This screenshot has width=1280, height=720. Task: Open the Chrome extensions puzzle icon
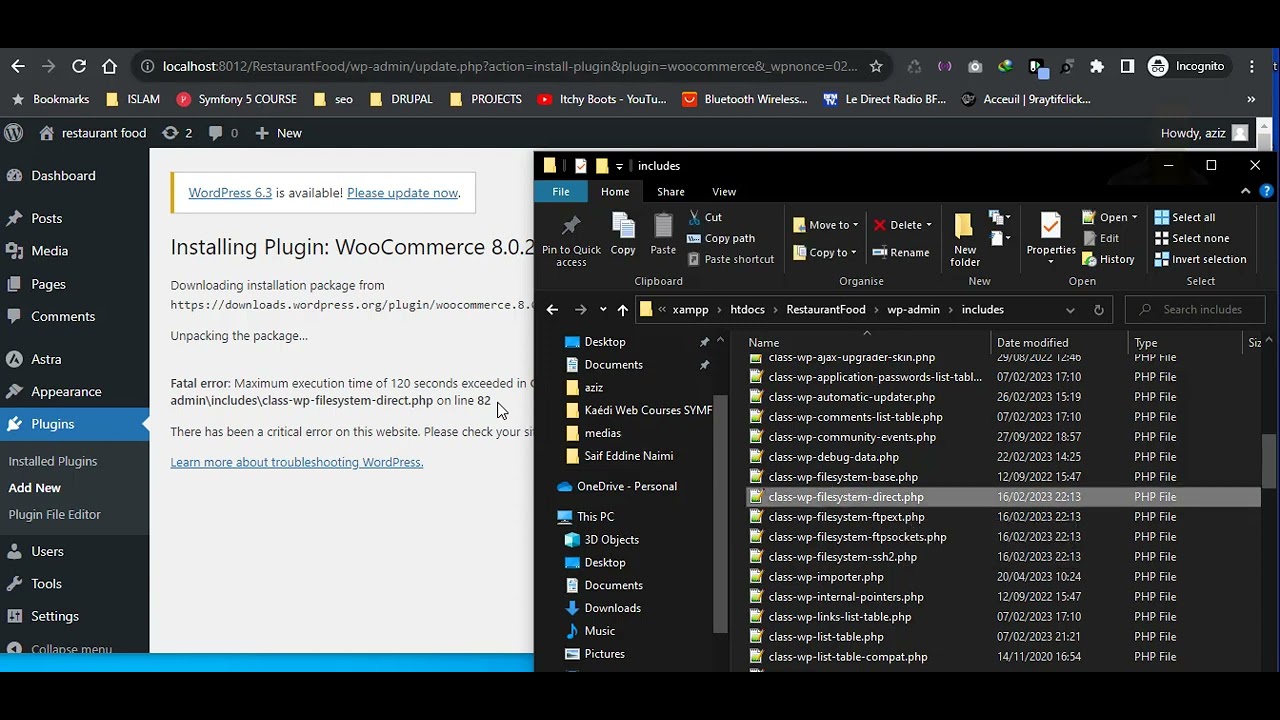pyautogui.click(x=1097, y=66)
